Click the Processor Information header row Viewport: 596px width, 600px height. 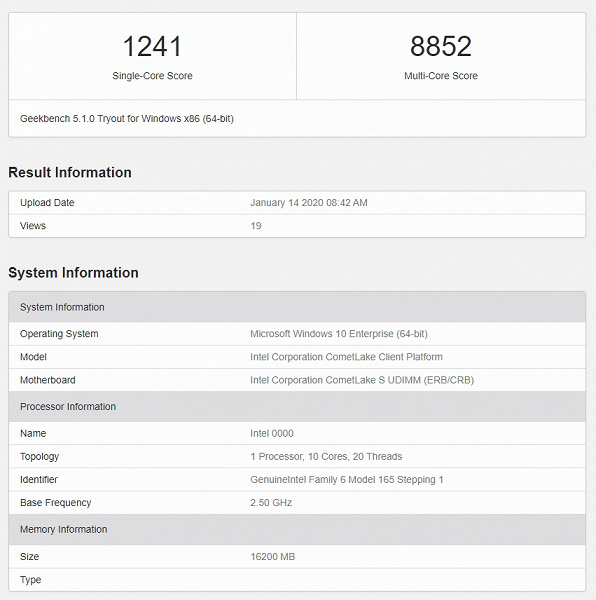[297, 406]
